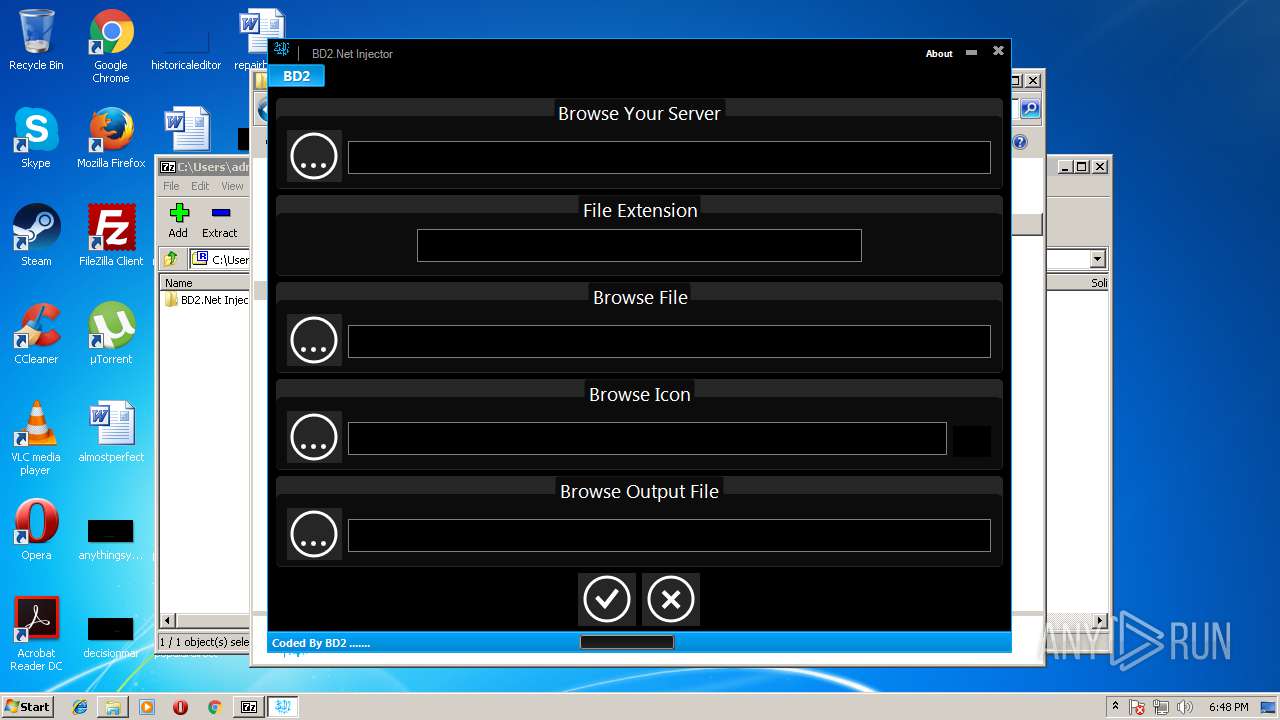Cancel with the X circle button
Image resolution: width=1280 pixels, height=720 pixels.
pyautogui.click(x=671, y=599)
